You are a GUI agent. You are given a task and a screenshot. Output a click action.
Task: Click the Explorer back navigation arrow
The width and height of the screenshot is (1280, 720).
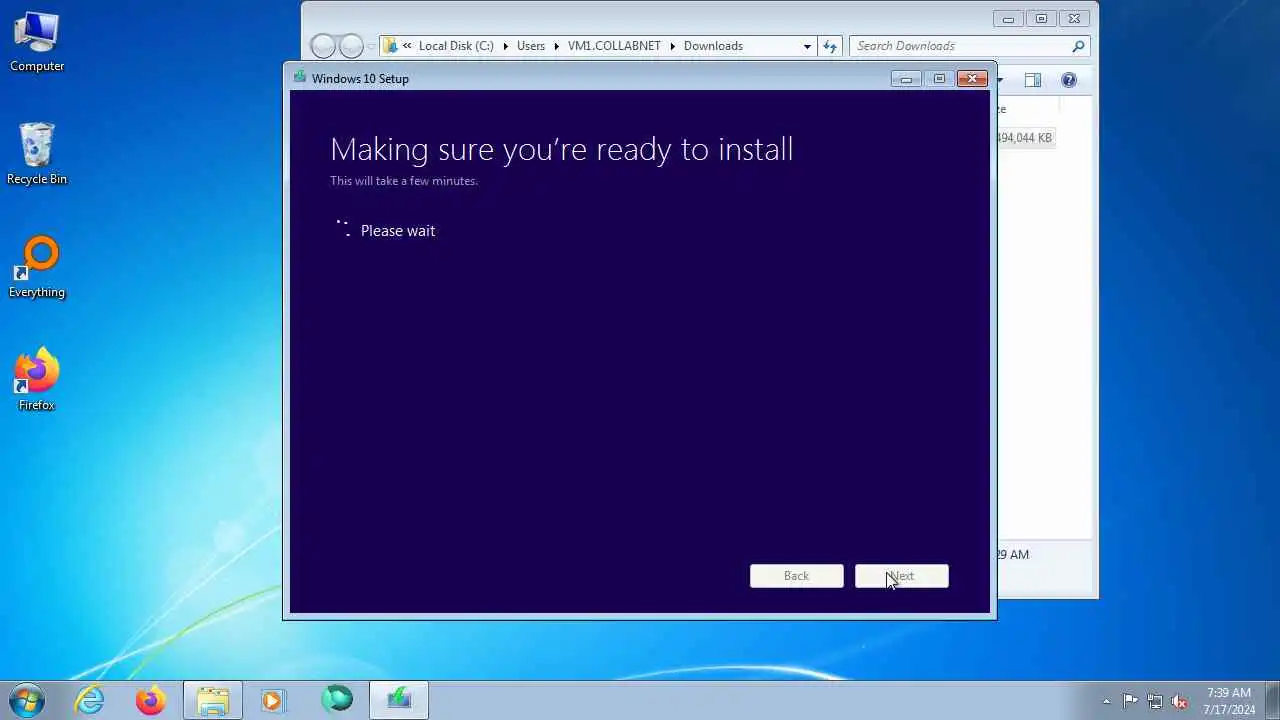(323, 46)
